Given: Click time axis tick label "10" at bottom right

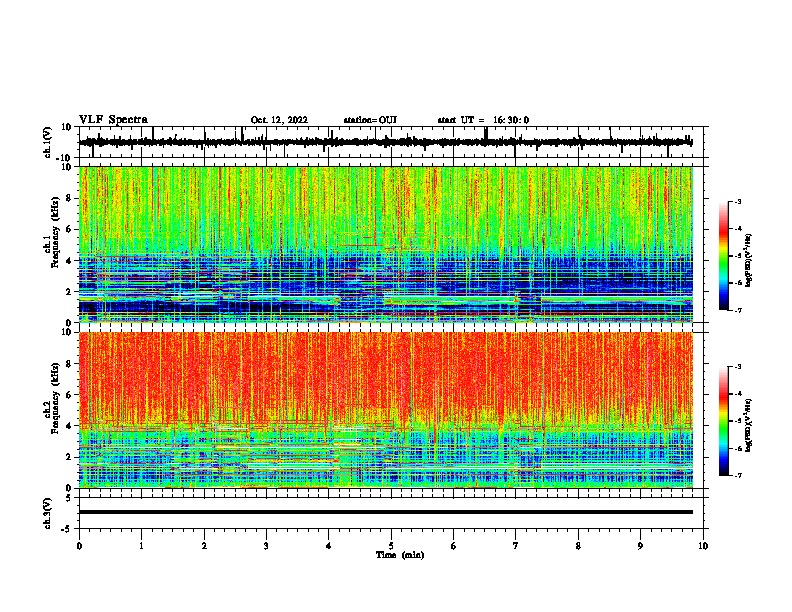Looking at the screenshot, I should 703,546.
